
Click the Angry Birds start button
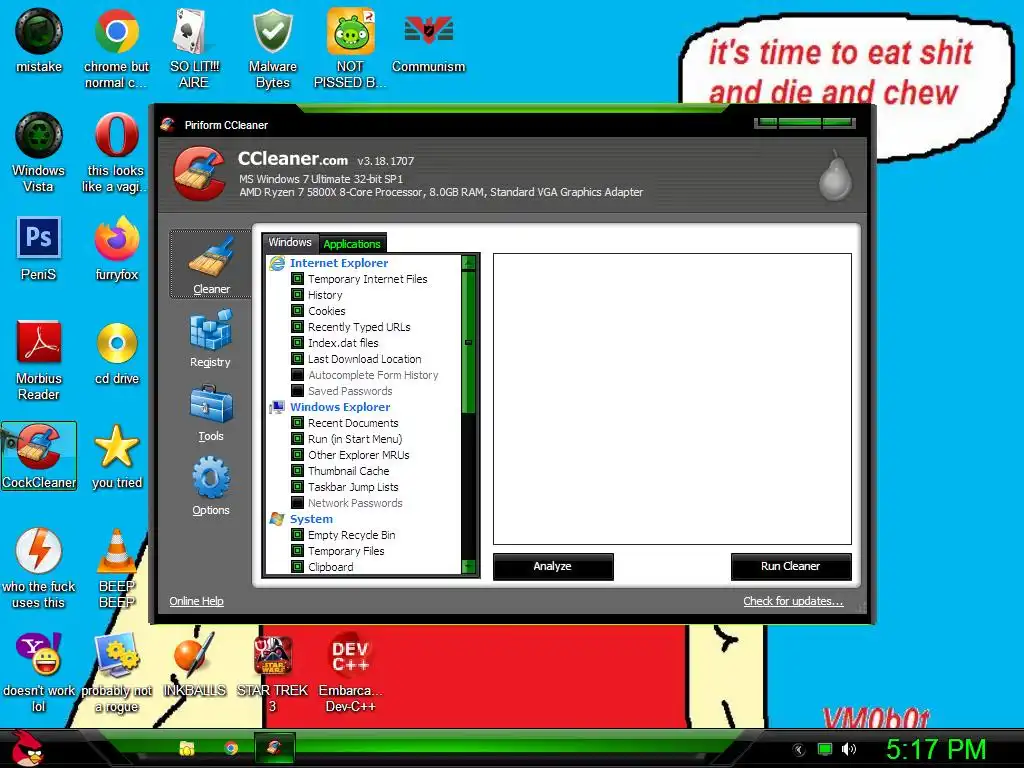coord(26,748)
